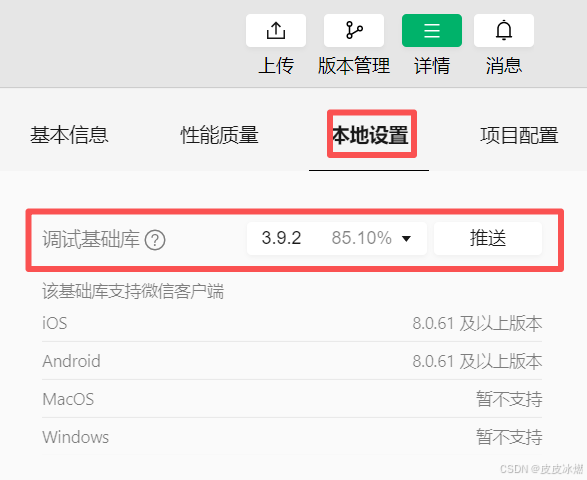Select the MacOS row label
The image size is (587, 480).
pyautogui.click(x=68, y=399)
